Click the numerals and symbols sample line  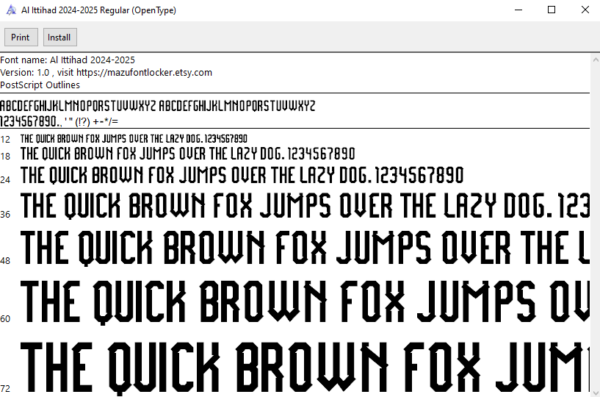59,121
